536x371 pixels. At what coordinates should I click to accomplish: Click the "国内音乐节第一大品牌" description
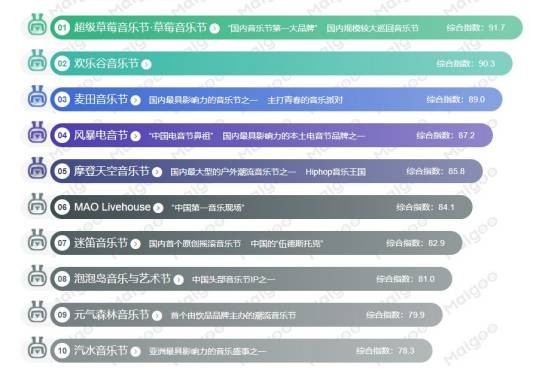point(273,28)
